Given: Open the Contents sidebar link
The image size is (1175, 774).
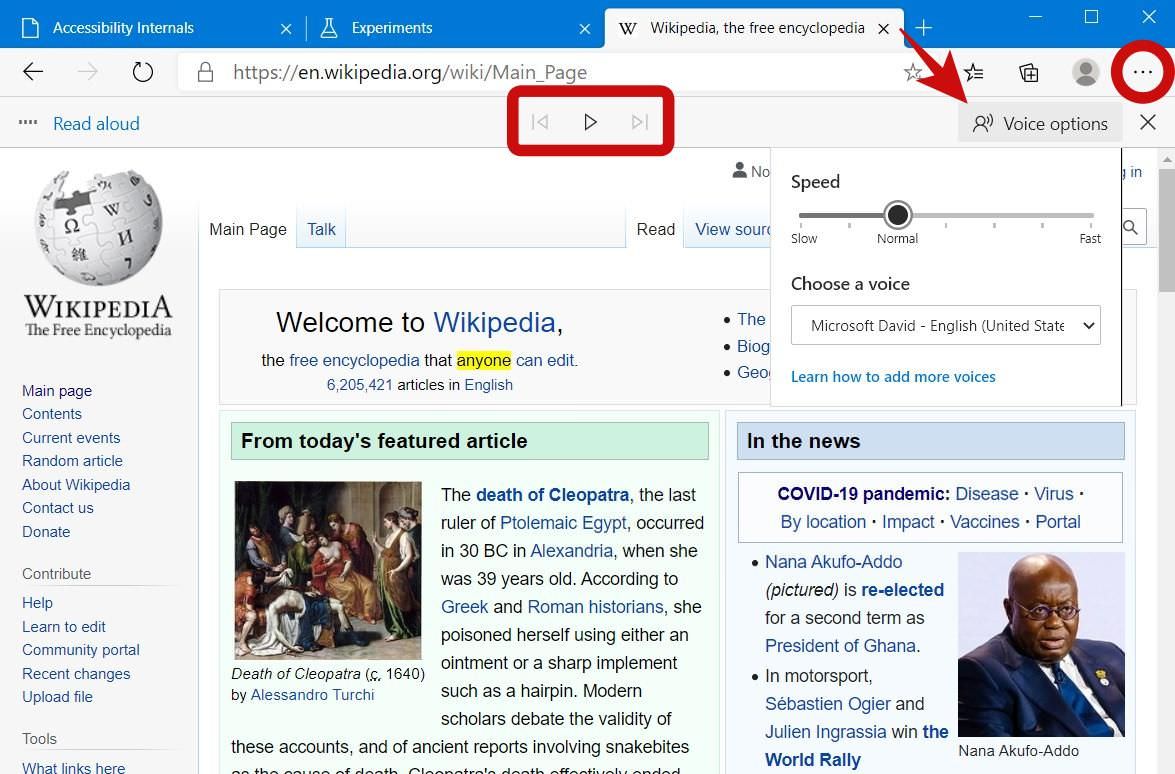Looking at the screenshot, I should [52, 414].
